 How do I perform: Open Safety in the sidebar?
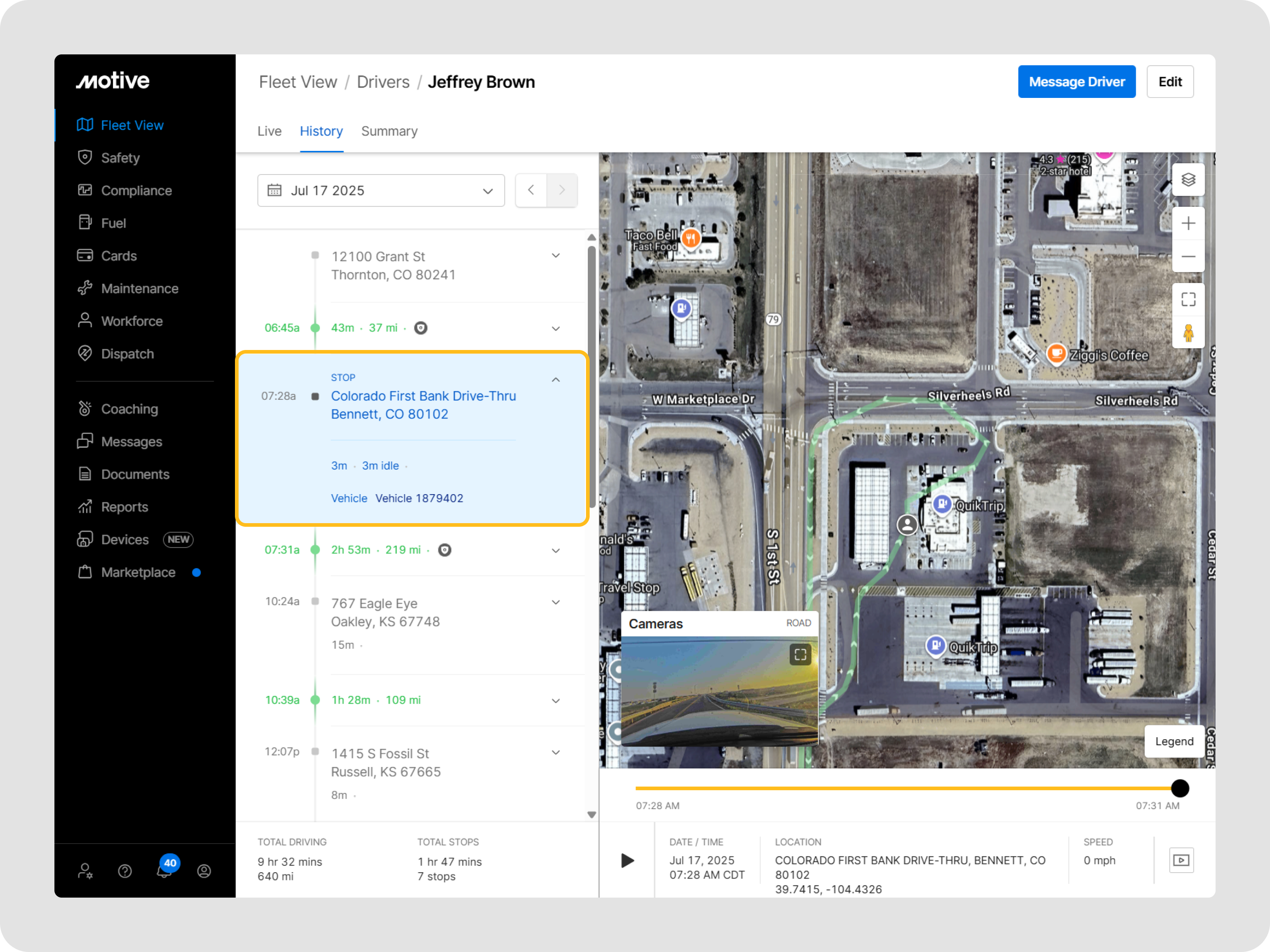pyautogui.click(x=120, y=158)
